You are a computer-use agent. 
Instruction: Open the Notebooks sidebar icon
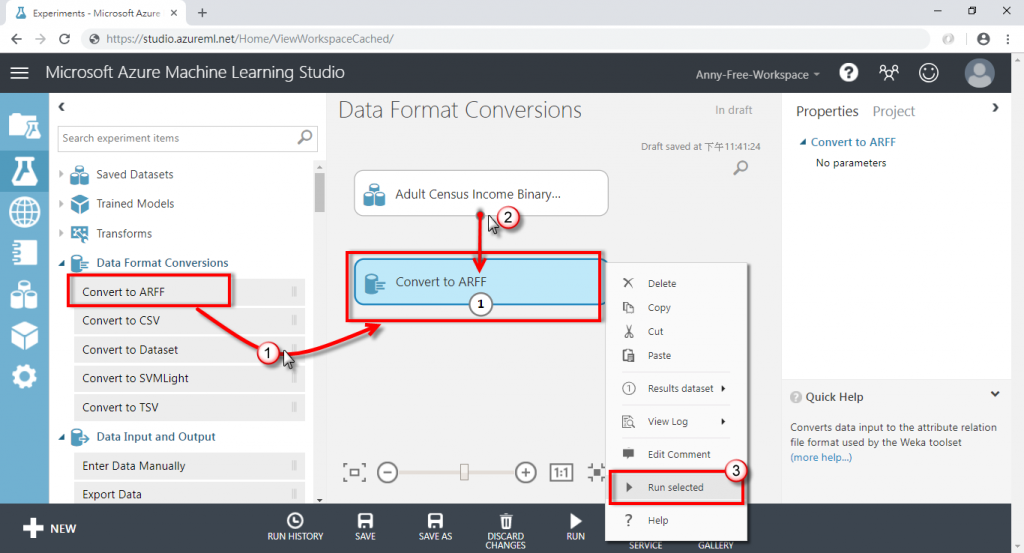[x=24, y=253]
